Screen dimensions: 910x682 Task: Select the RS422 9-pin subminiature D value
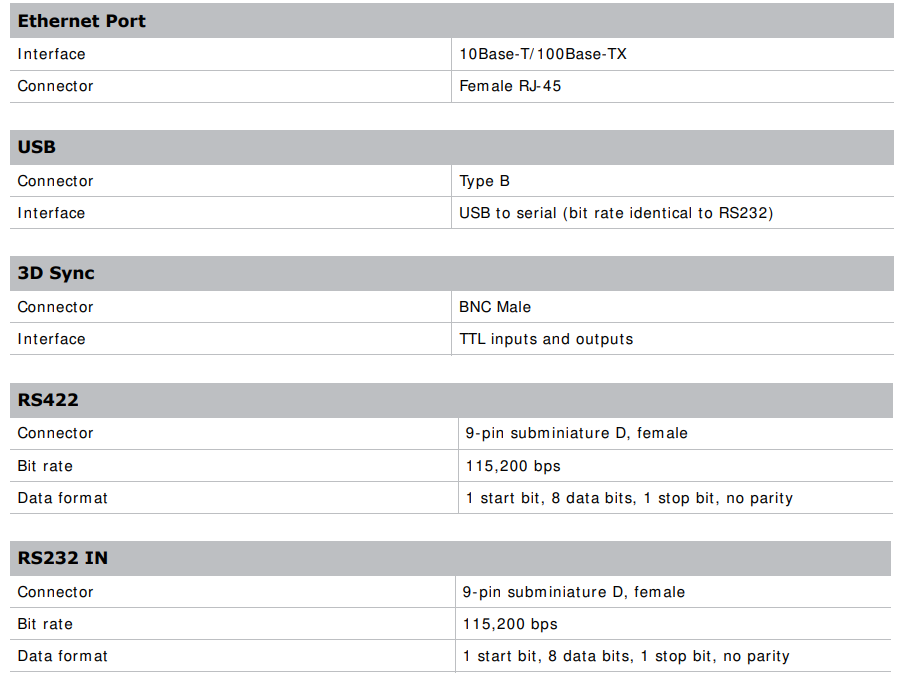coord(576,433)
